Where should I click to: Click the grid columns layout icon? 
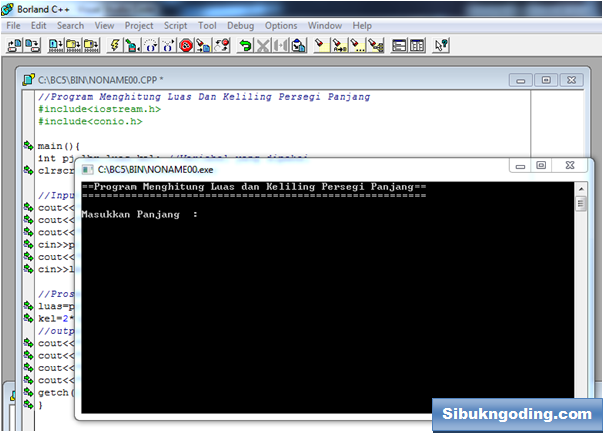[417, 45]
